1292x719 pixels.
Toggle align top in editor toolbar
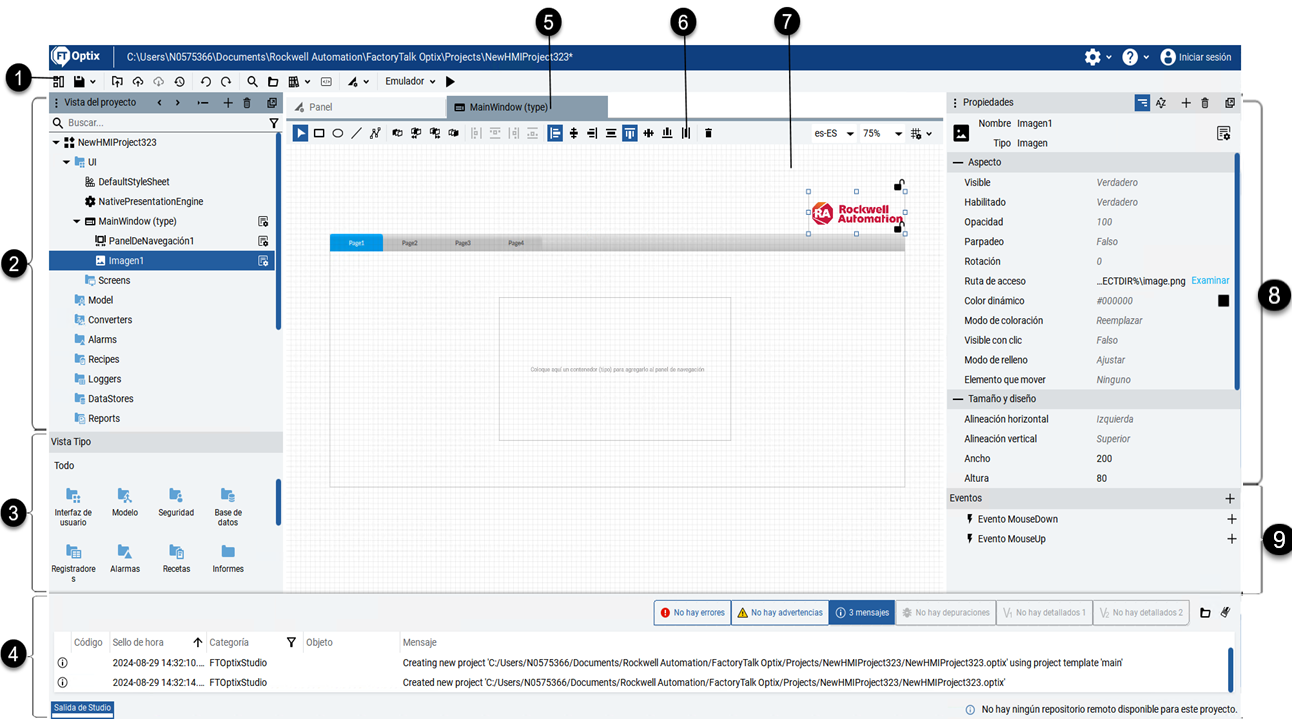click(x=630, y=133)
